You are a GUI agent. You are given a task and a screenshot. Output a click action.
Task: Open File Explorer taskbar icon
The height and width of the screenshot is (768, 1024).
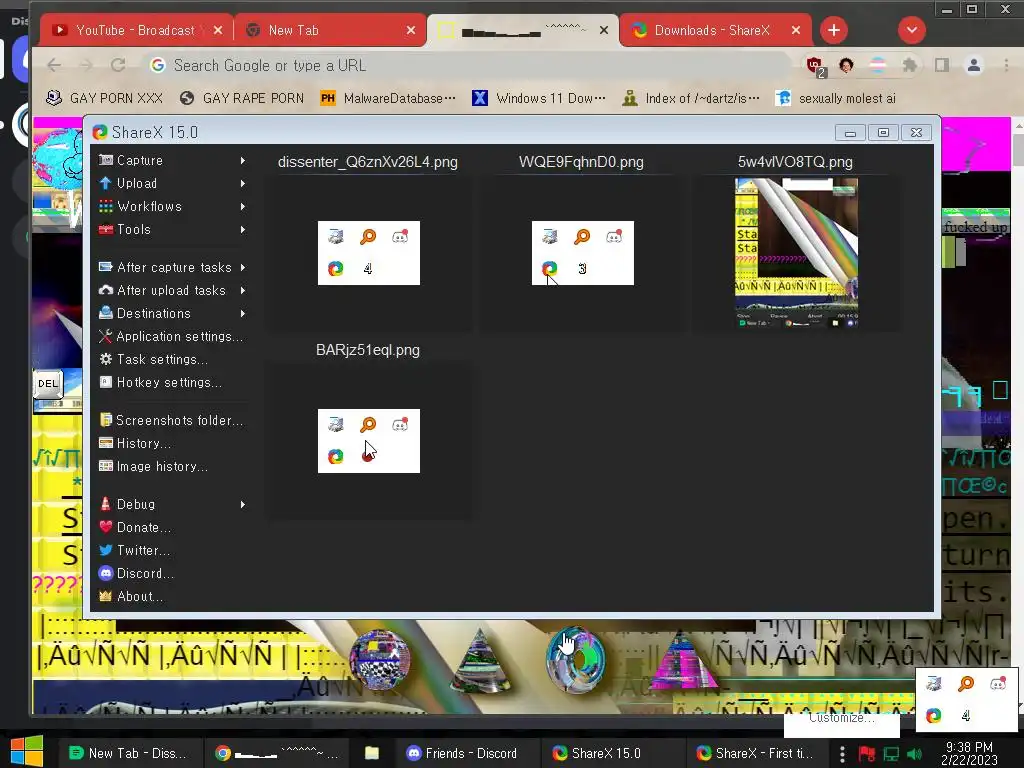click(372, 753)
